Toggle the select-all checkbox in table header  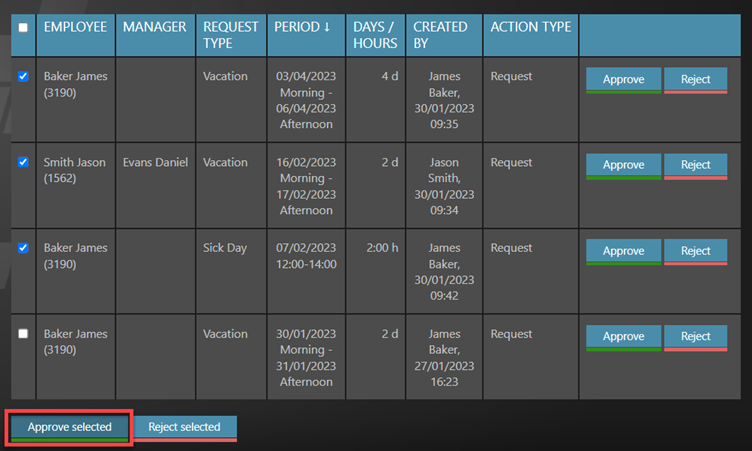click(x=23, y=27)
